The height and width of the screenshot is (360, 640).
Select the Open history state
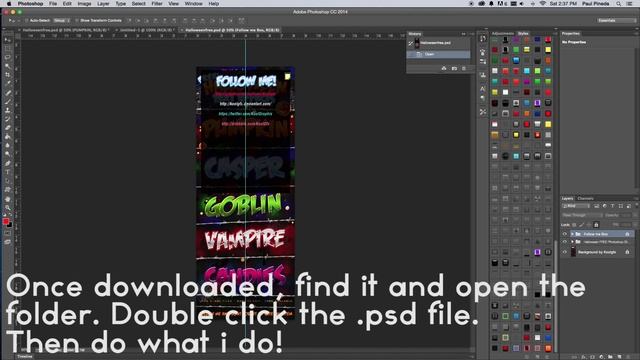click(438, 54)
